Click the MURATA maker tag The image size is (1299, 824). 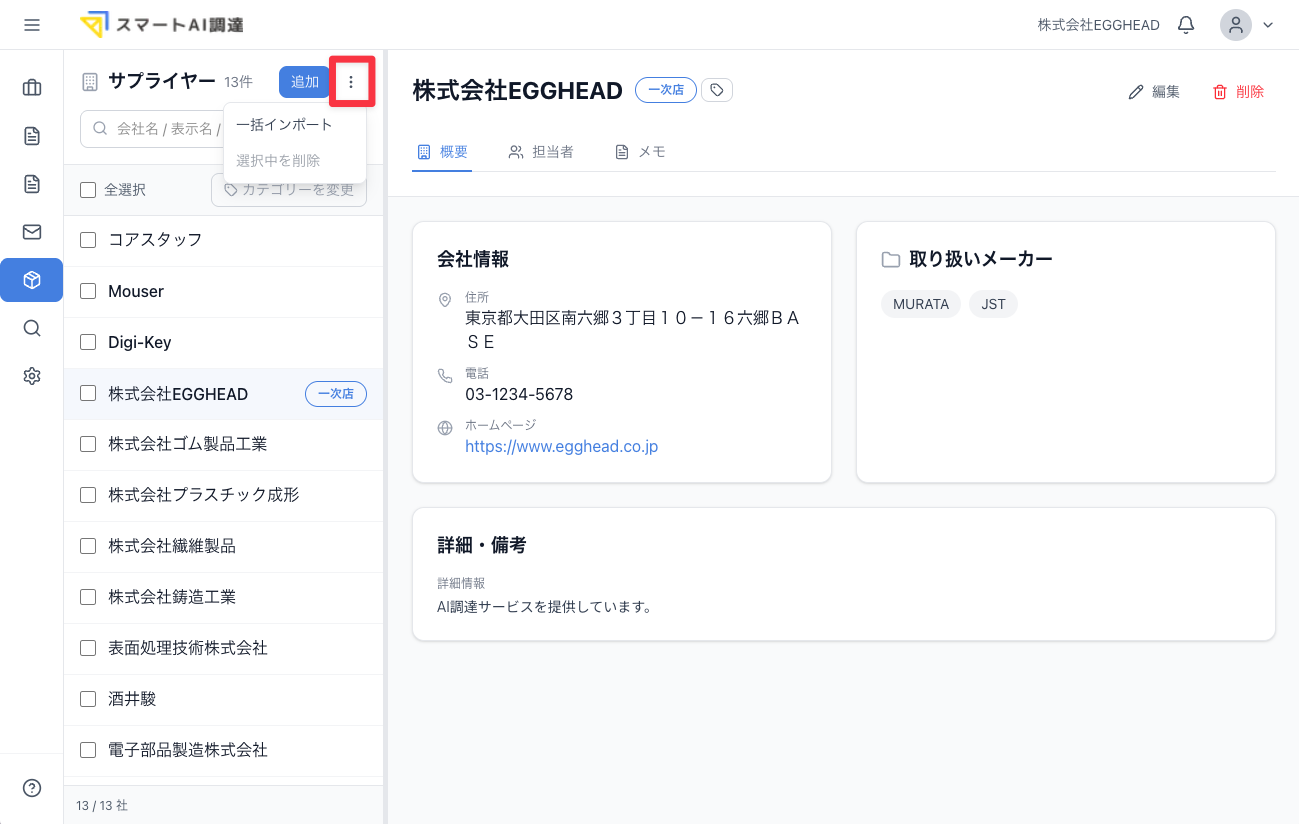921,304
